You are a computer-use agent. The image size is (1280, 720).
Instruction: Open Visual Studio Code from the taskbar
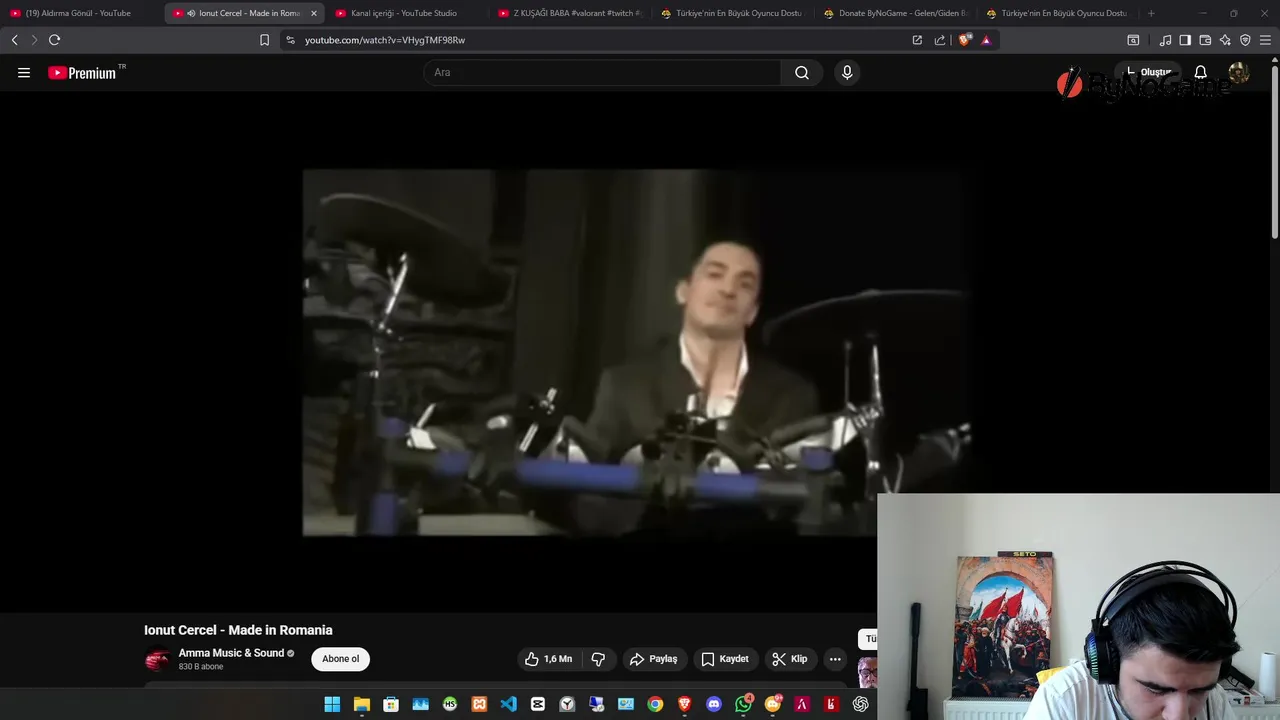[508, 704]
